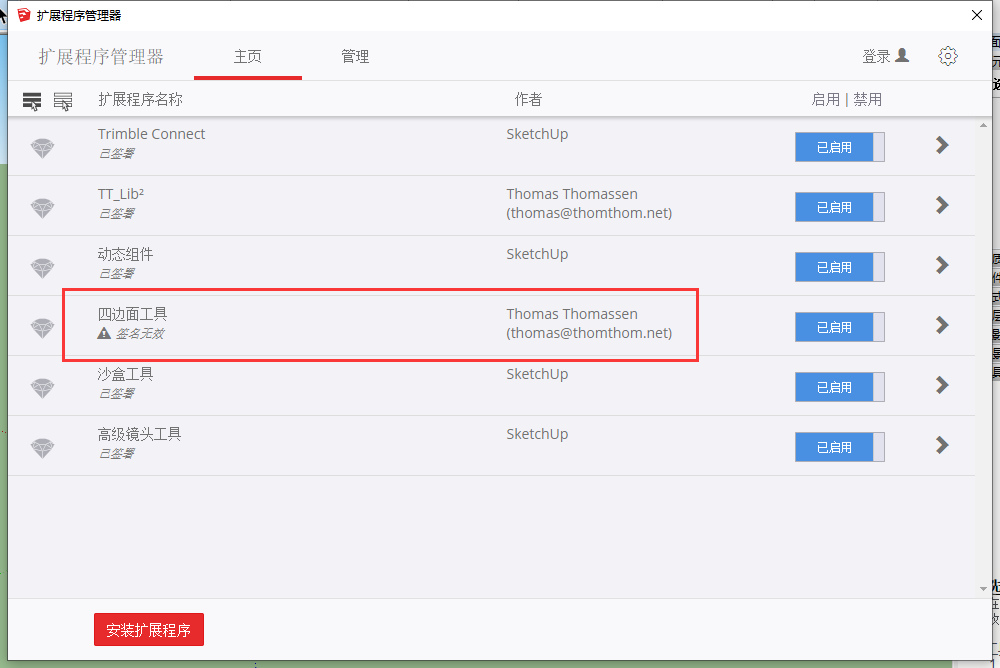Expand details chevron for 四边面工具
The width and height of the screenshot is (1000, 668).
(x=942, y=325)
